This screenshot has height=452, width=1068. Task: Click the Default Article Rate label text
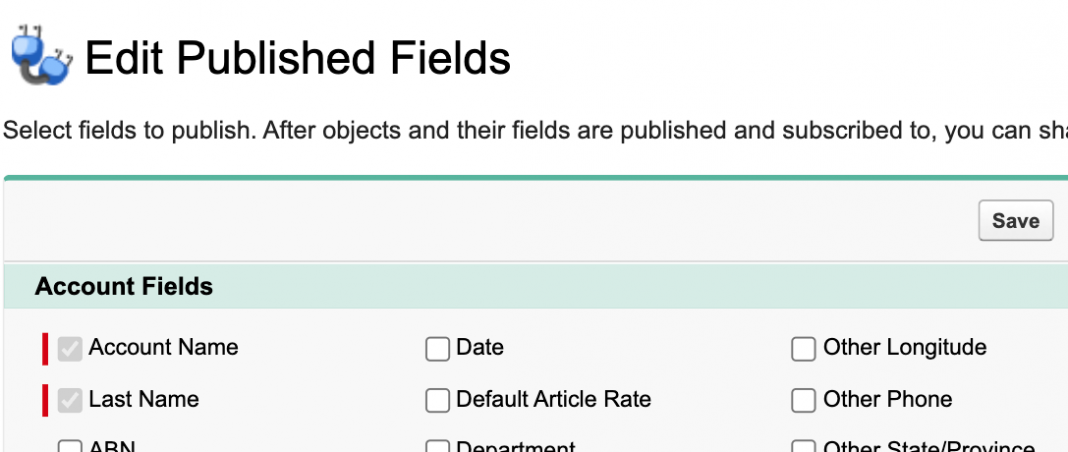(x=553, y=400)
